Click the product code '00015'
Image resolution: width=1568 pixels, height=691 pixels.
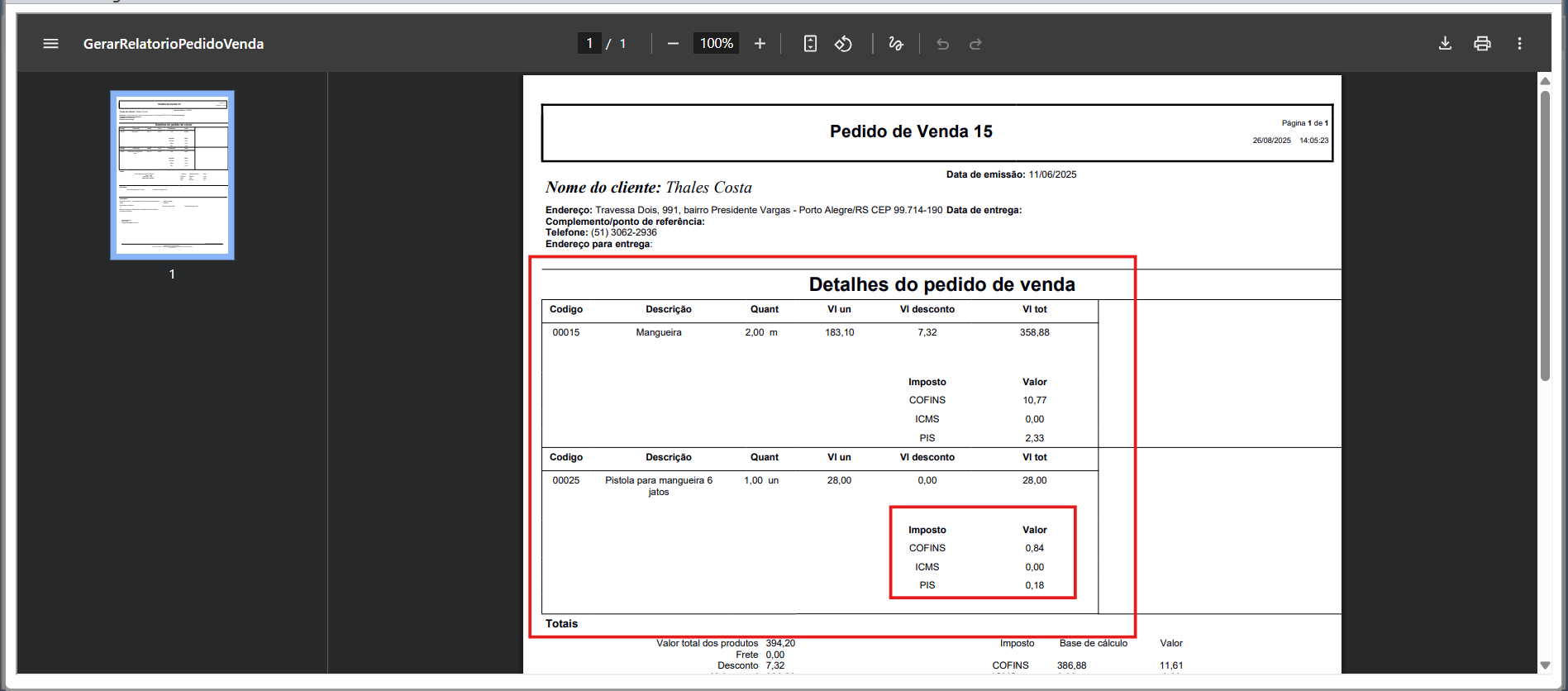pyautogui.click(x=566, y=332)
